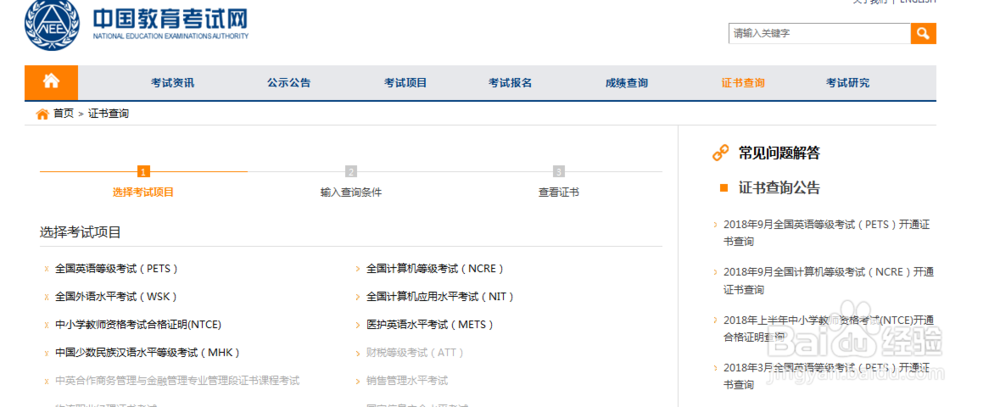The image size is (1000, 407).
Task: Select step 1 选择考试项目
Action: click(x=143, y=192)
